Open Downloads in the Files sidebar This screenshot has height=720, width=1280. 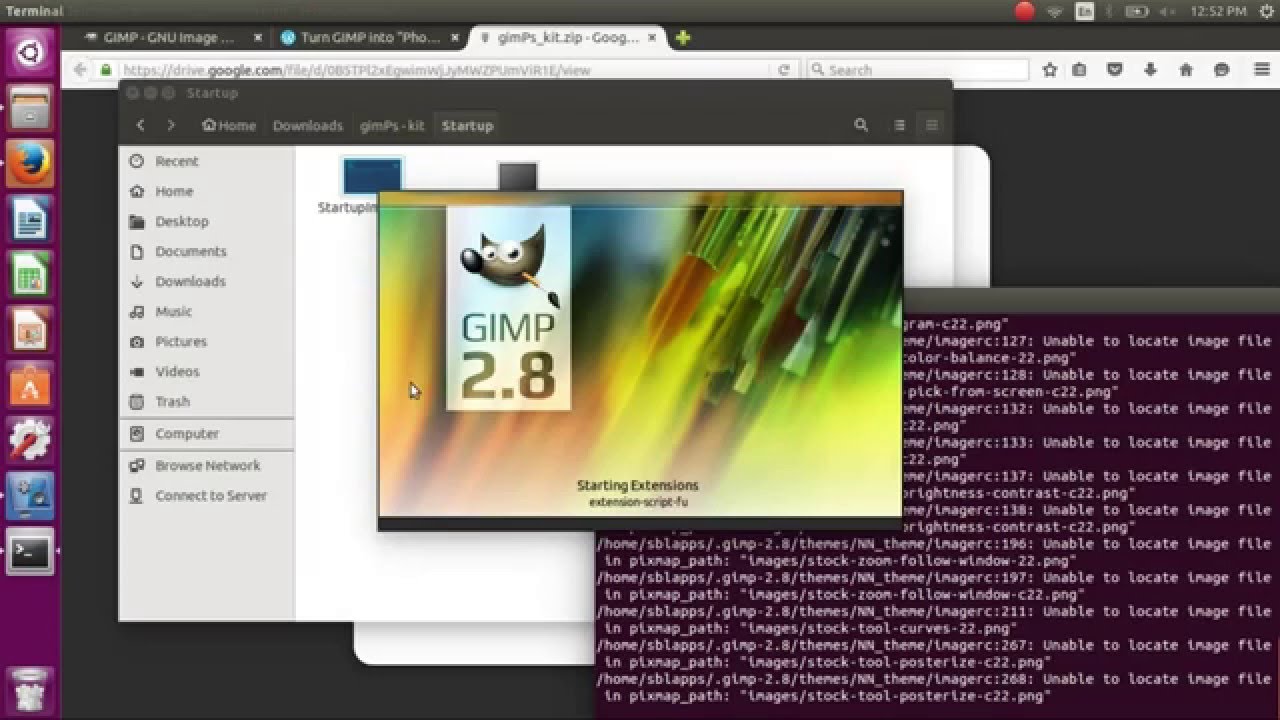point(206,281)
